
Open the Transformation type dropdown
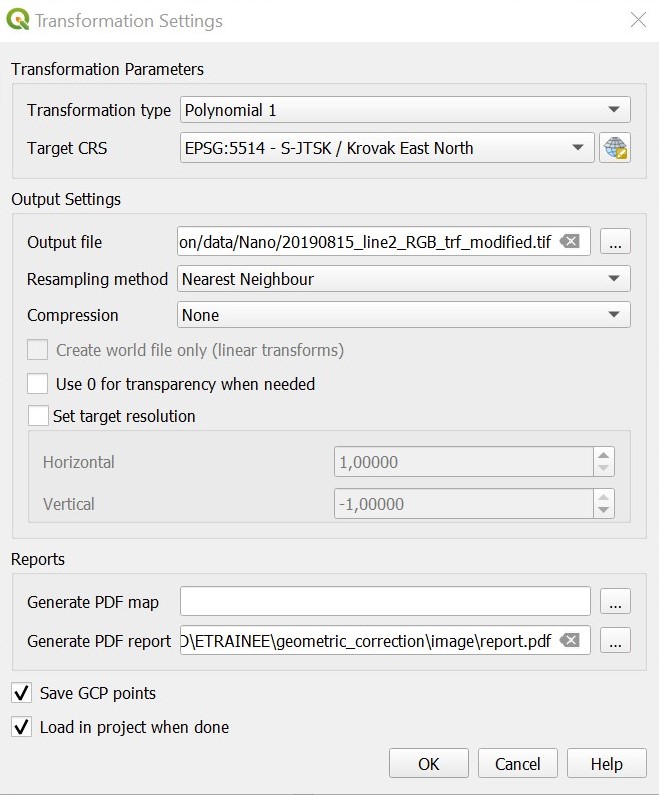coord(404,110)
